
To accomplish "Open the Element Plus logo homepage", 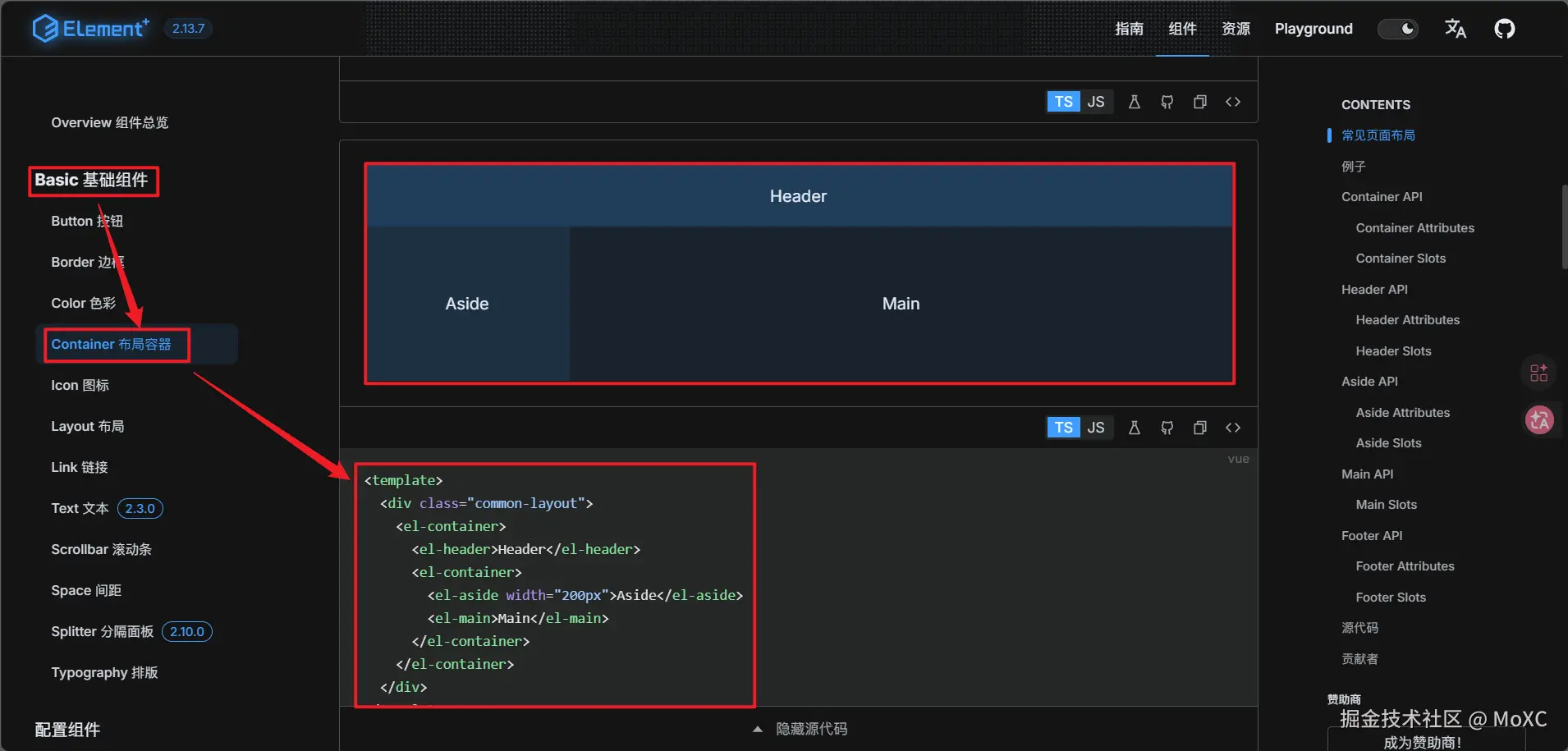I will 91,29.
